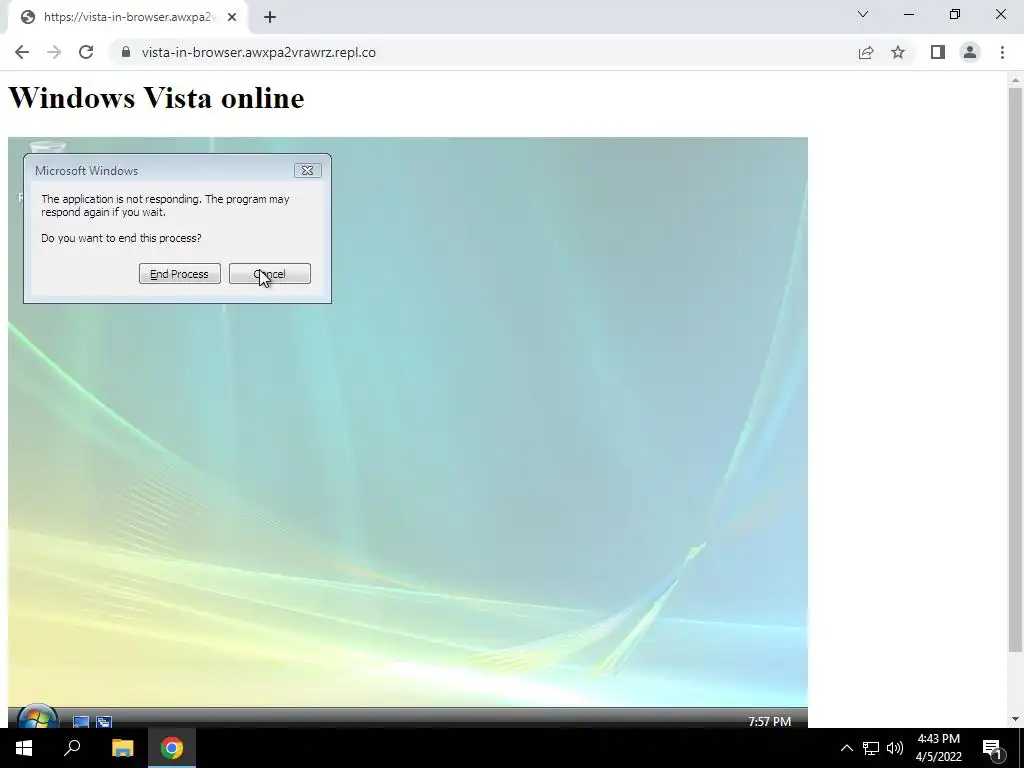Open File Explorer from the taskbar
Screen dimensions: 1024x768
point(122,748)
